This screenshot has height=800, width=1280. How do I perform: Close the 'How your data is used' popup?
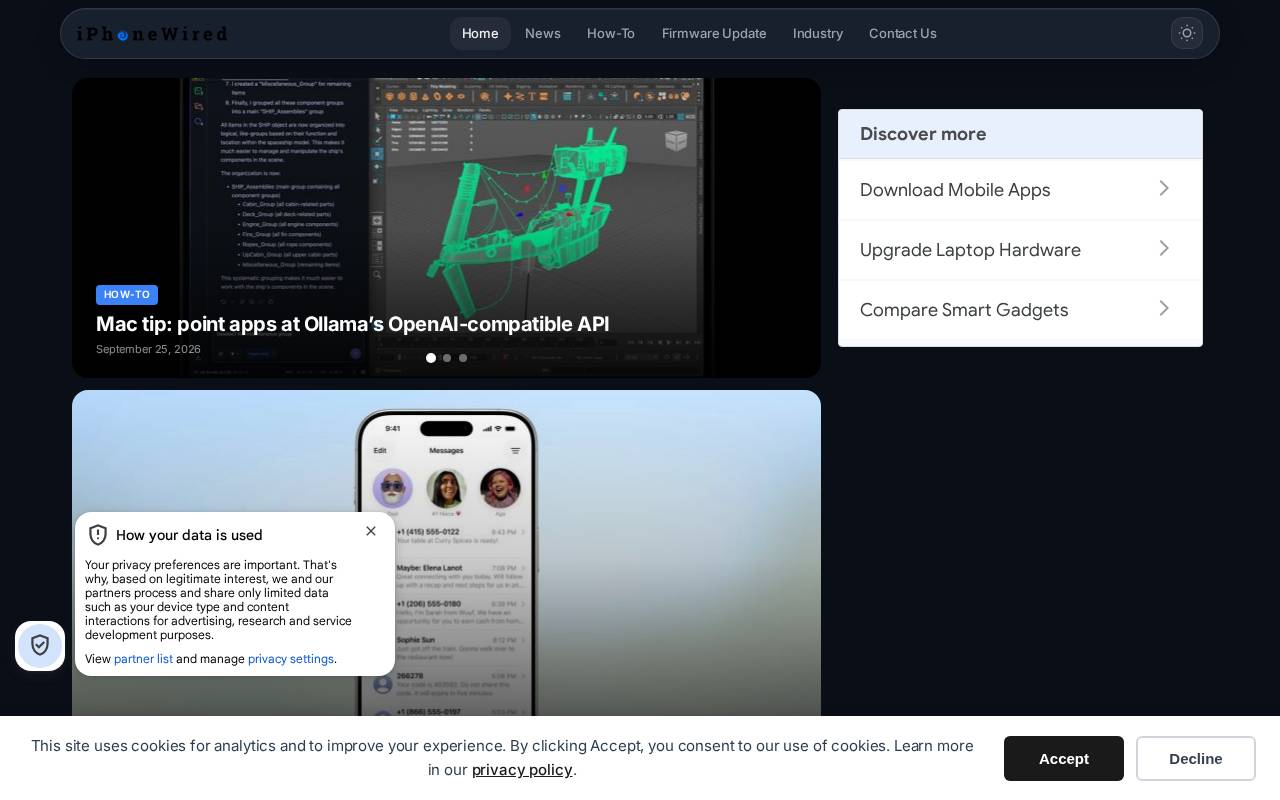tap(371, 531)
